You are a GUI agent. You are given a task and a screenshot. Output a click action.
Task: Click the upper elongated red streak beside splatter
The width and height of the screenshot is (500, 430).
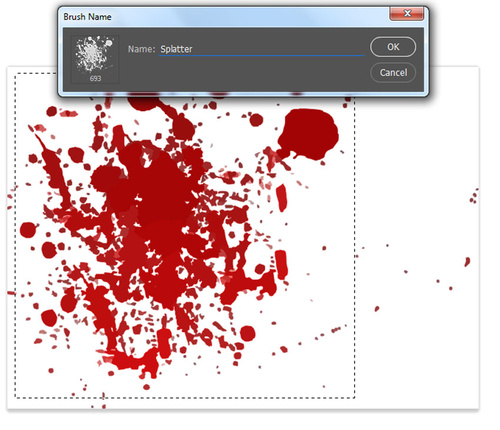(282, 198)
